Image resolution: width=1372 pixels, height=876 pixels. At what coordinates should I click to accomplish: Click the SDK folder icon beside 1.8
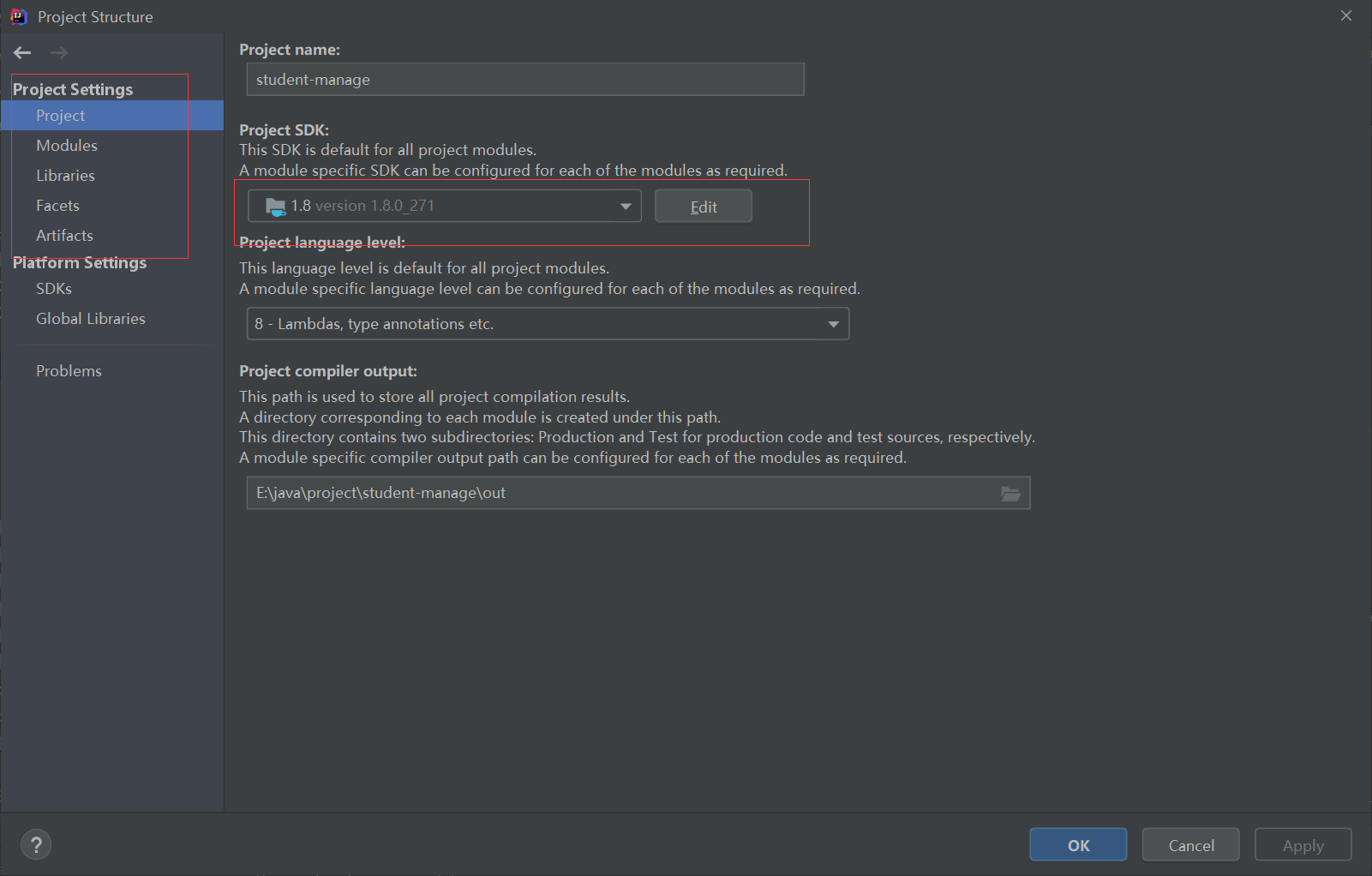[274, 206]
